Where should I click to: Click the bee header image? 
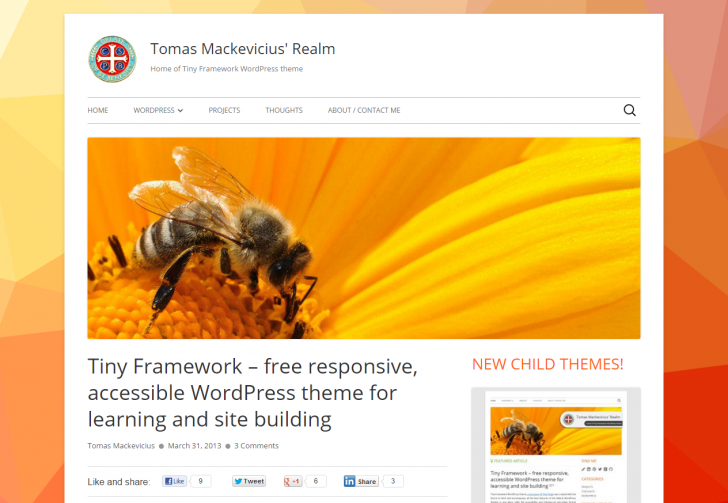pos(364,238)
